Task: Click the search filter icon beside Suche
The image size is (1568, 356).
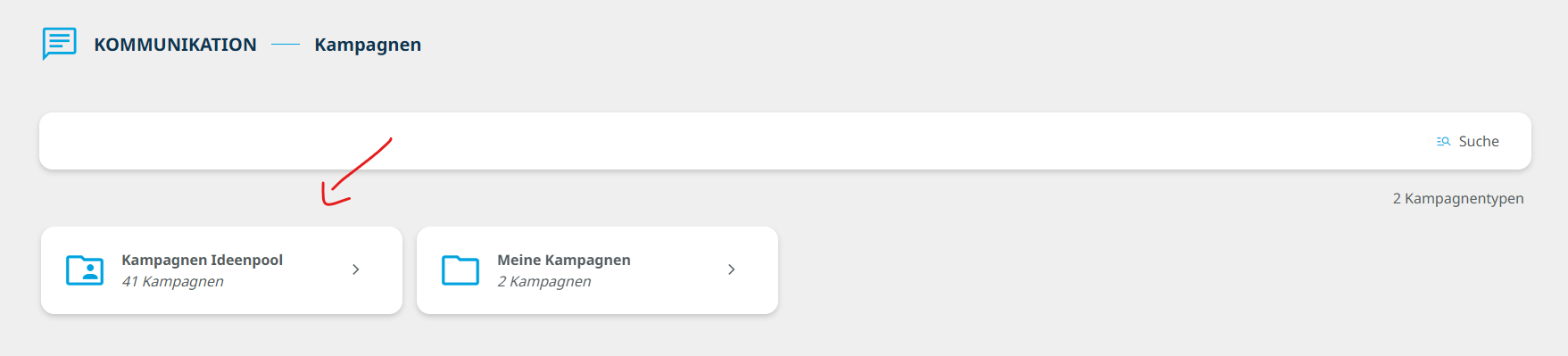Action: [x=1443, y=141]
